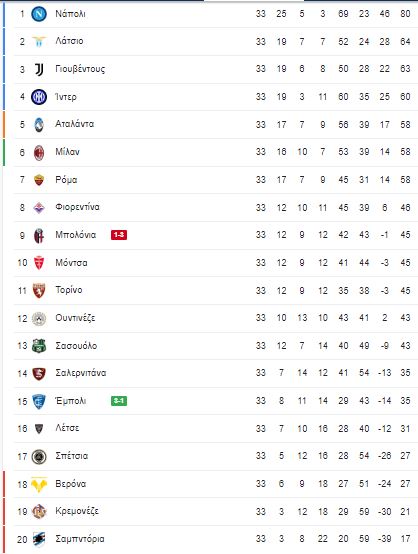Screen dimensions: 418x554
Task: Open the Λάτσιο team link
Action: (69, 41)
